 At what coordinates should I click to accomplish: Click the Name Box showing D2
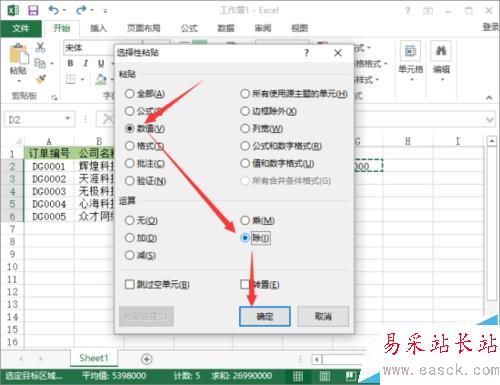[40, 119]
